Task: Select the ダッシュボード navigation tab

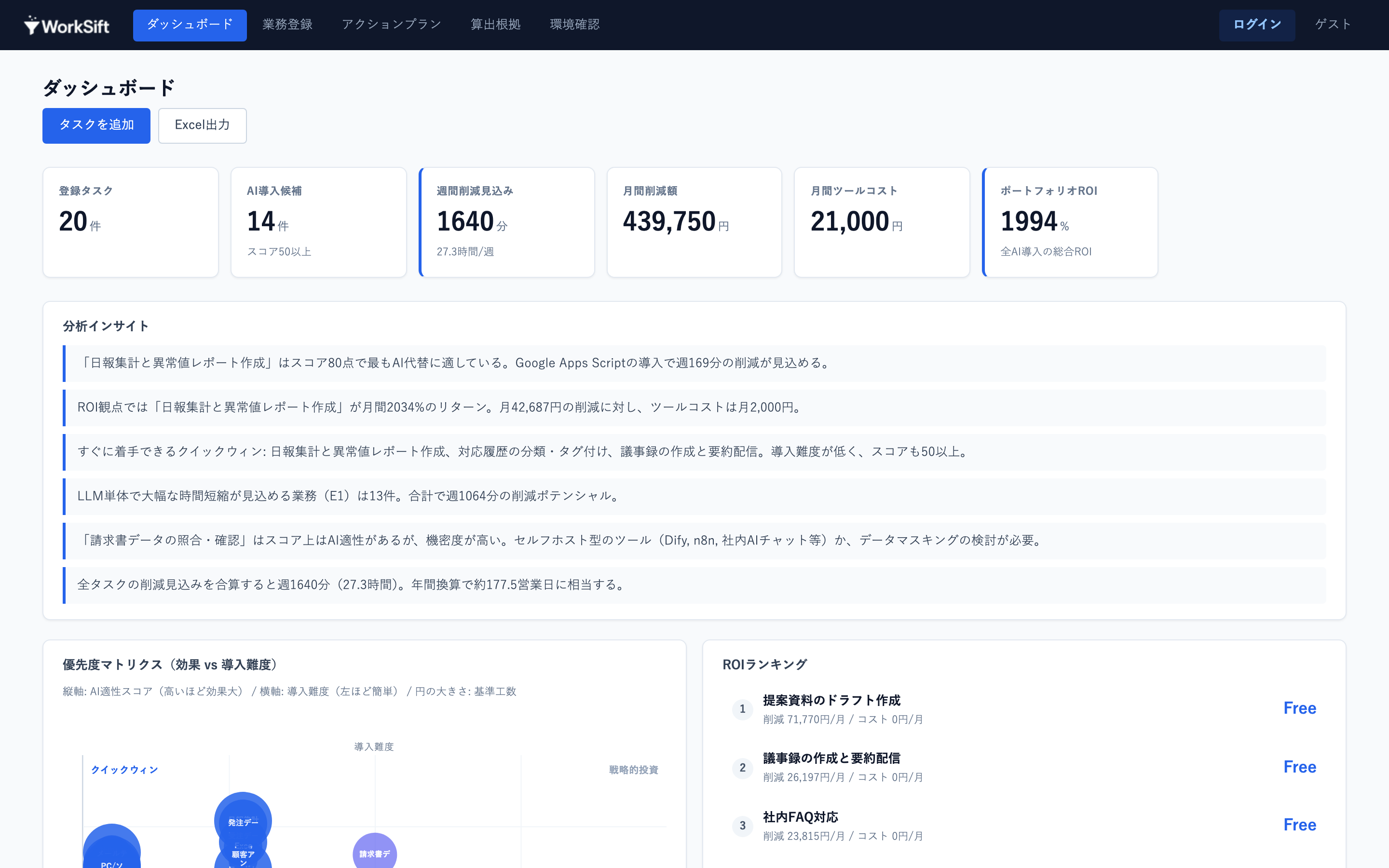Action: coord(190,25)
